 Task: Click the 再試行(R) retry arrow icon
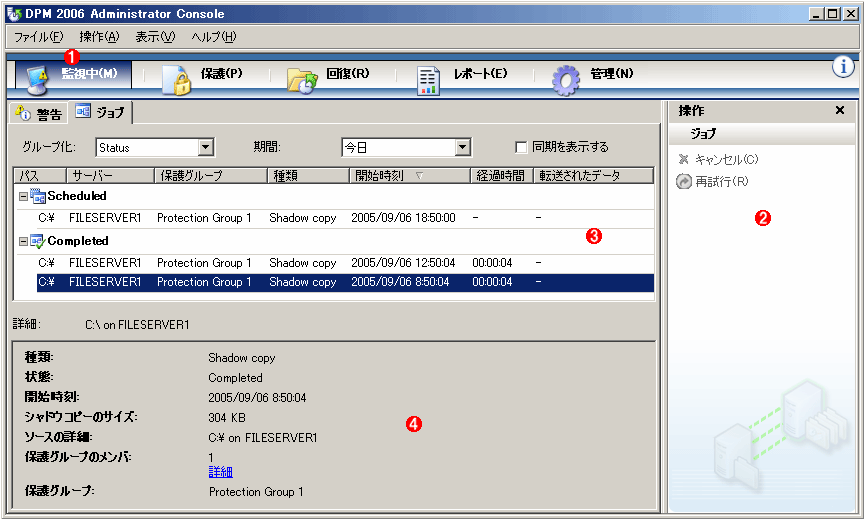pyautogui.click(x=683, y=181)
